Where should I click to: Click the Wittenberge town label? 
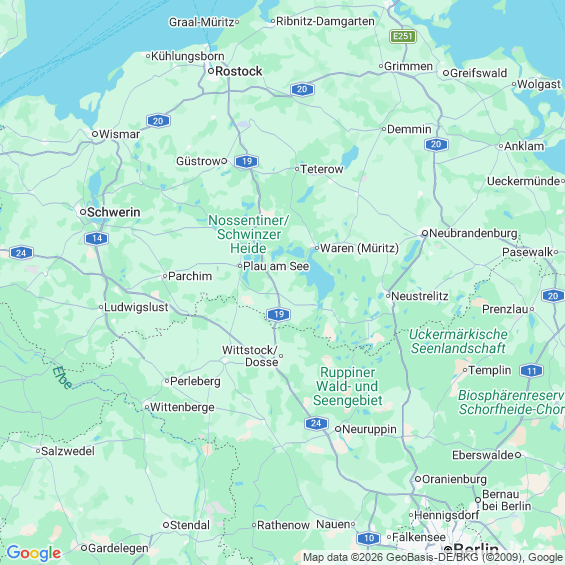tap(182, 407)
